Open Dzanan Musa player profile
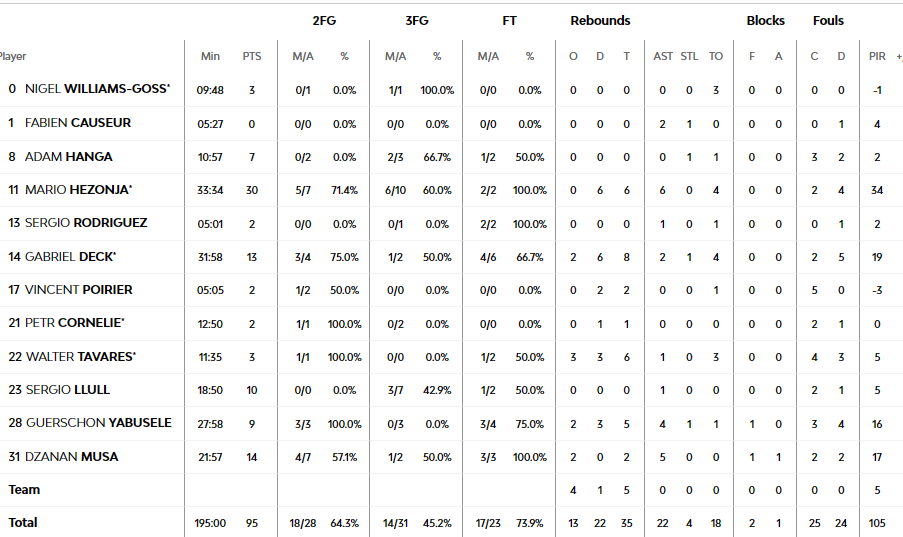The width and height of the screenshot is (903, 537). pyautogui.click(x=72, y=457)
